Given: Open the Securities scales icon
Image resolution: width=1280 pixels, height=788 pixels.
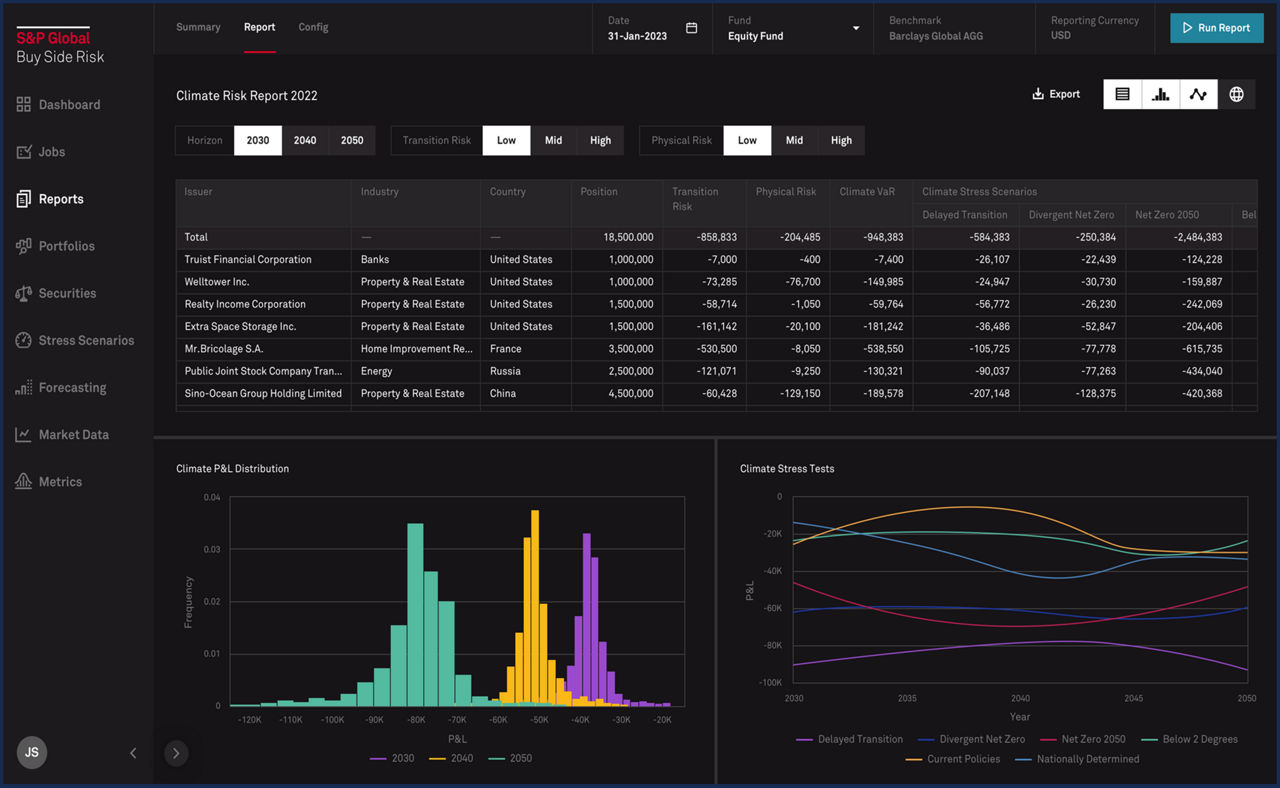Looking at the screenshot, I should (x=24, y=293).
